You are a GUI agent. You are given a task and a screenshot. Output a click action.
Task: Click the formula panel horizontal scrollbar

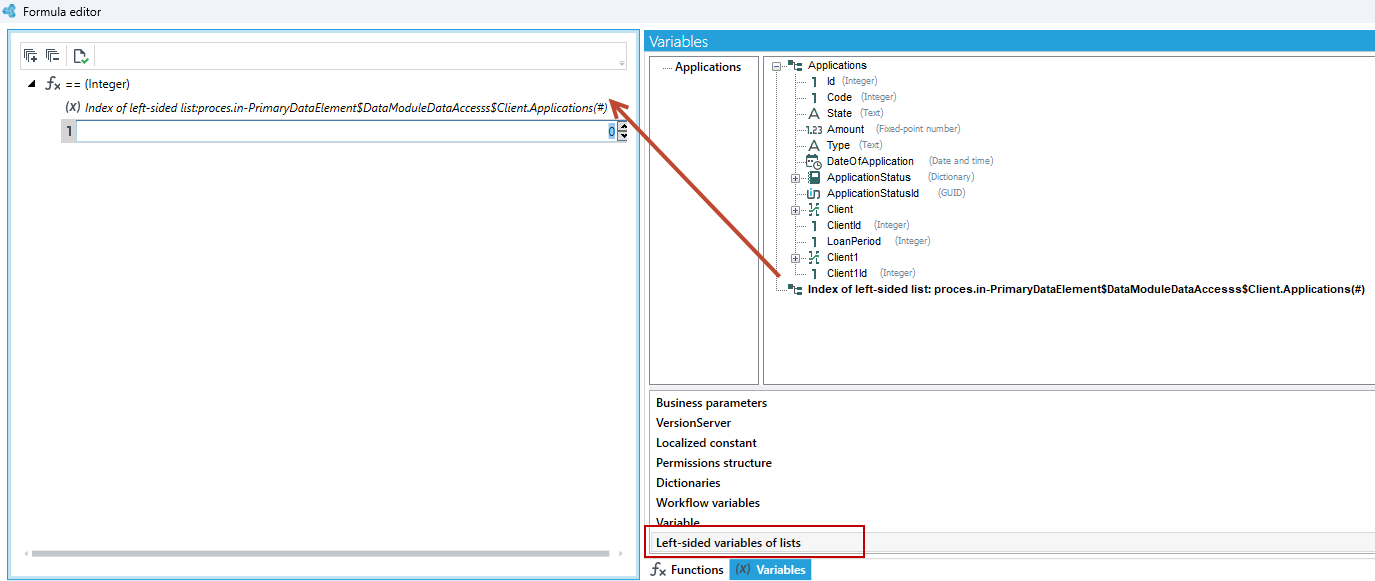(x=320, y=553)
